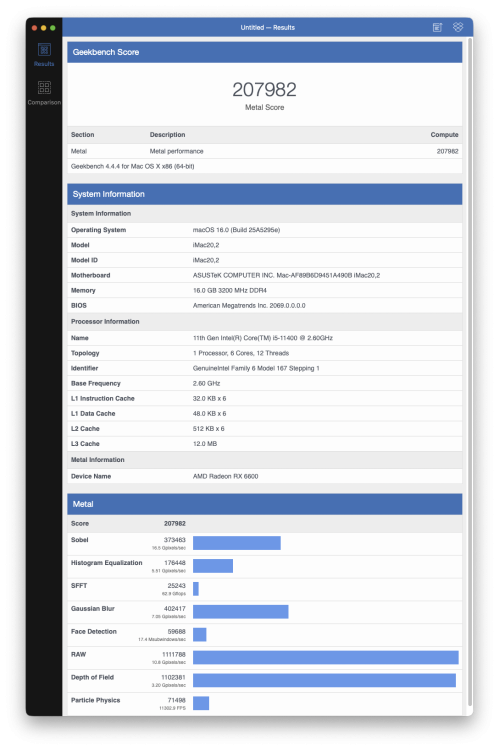This screenshot has height=750, width=499.
Task: Open the Results view in the sidebar
Action: 44,55
